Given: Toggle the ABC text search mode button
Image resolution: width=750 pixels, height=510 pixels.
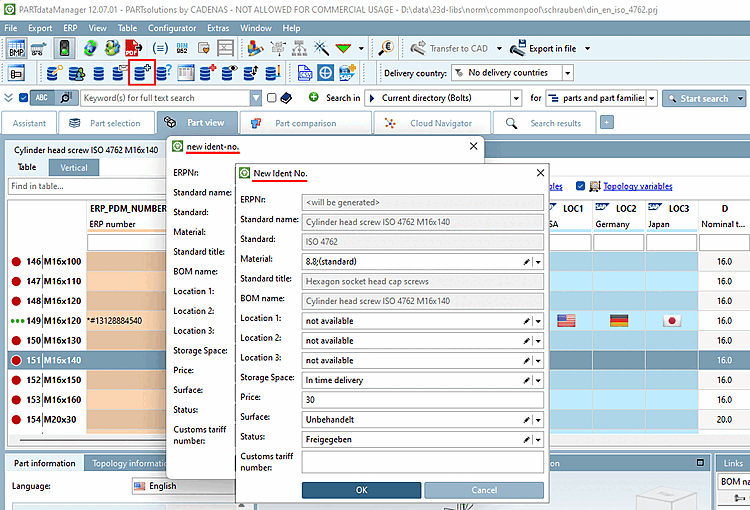Looking at the screenshot, I should [x=42, y=98].
